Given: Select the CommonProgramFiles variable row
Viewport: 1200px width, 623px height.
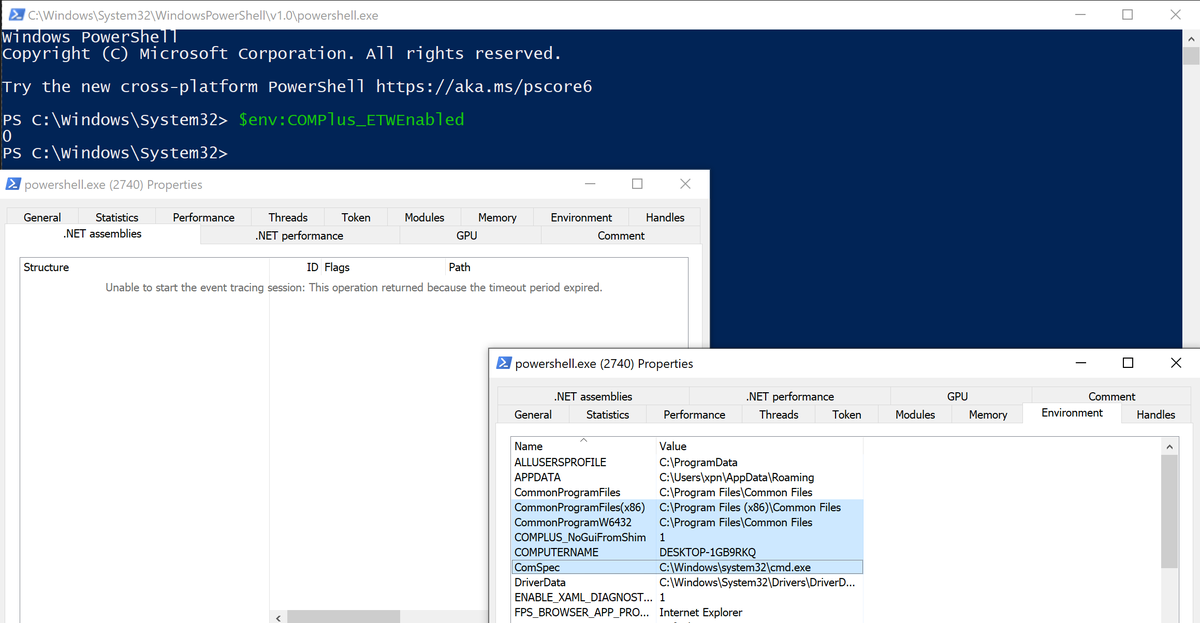Looking at the screenshot, I should tap(687, 492).
